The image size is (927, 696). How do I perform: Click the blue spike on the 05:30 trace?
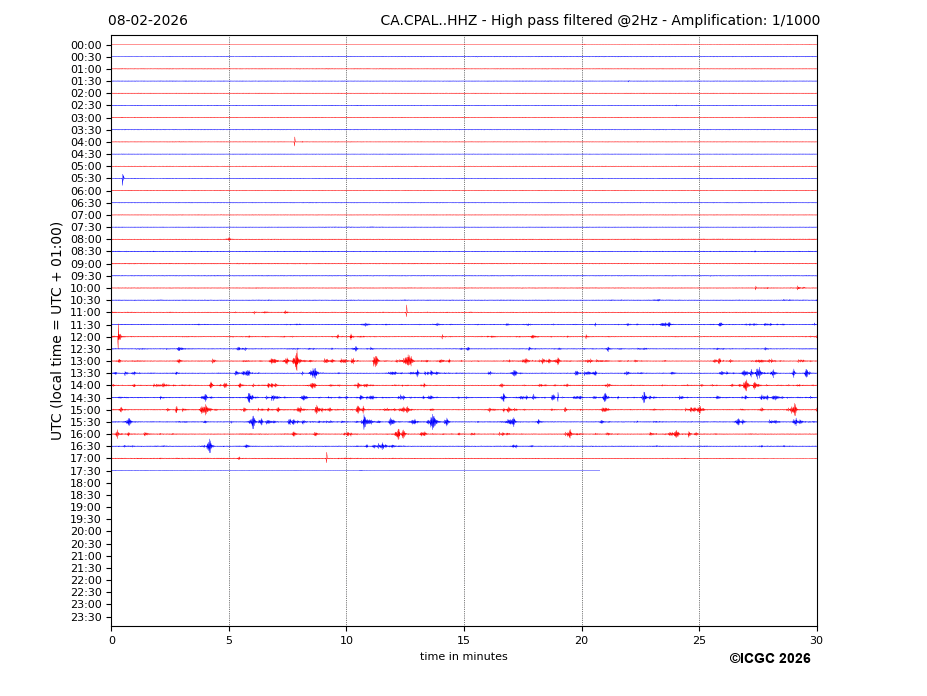(123, 179)
